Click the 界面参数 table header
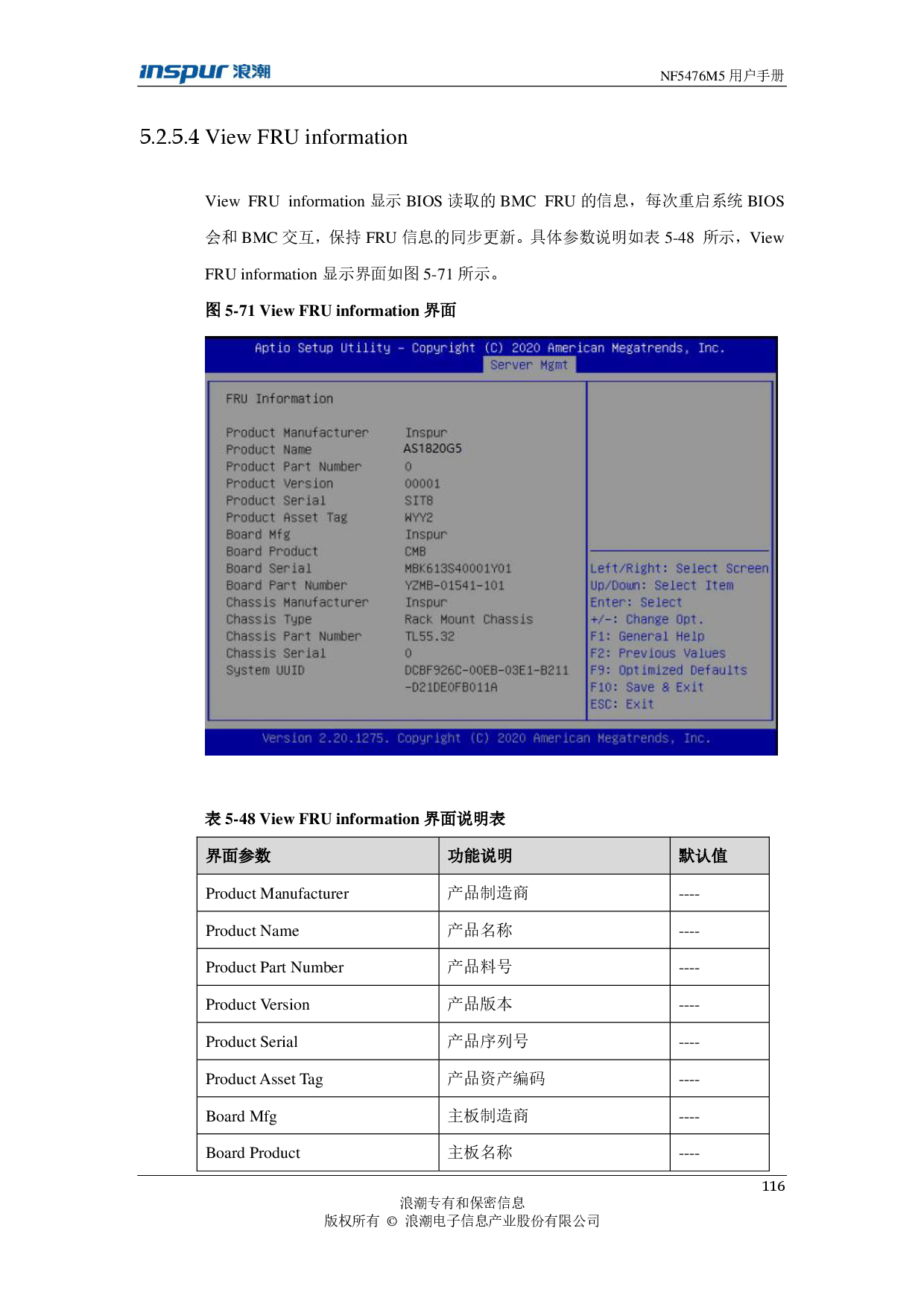The width and height of the screenshot is (924, 1307). click(238, 856)
